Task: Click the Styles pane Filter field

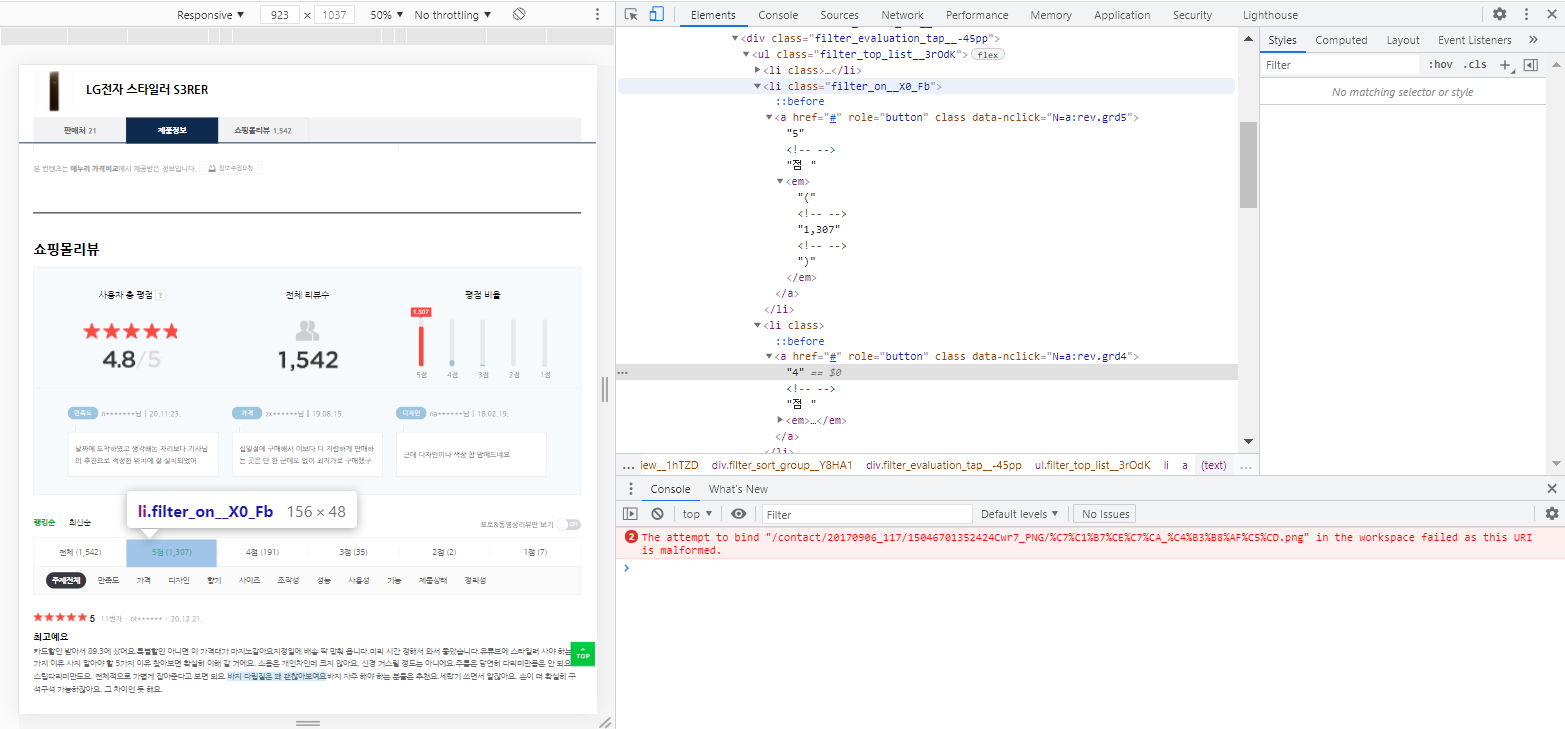Action: tap(1340, 65)
